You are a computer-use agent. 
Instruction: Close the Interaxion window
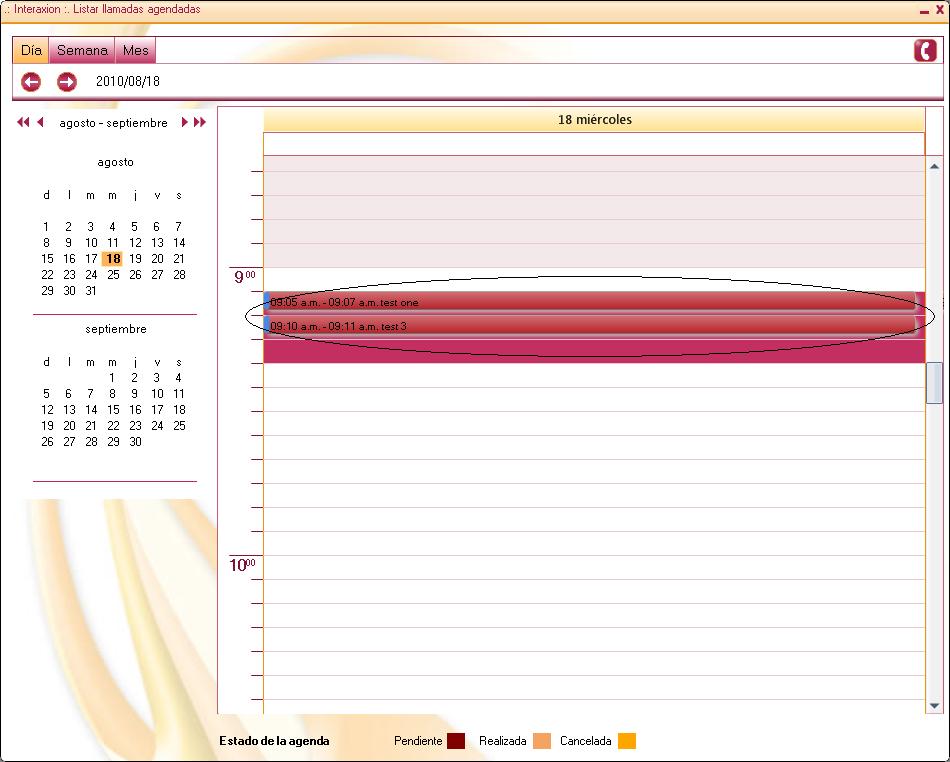tap(940, 10)
